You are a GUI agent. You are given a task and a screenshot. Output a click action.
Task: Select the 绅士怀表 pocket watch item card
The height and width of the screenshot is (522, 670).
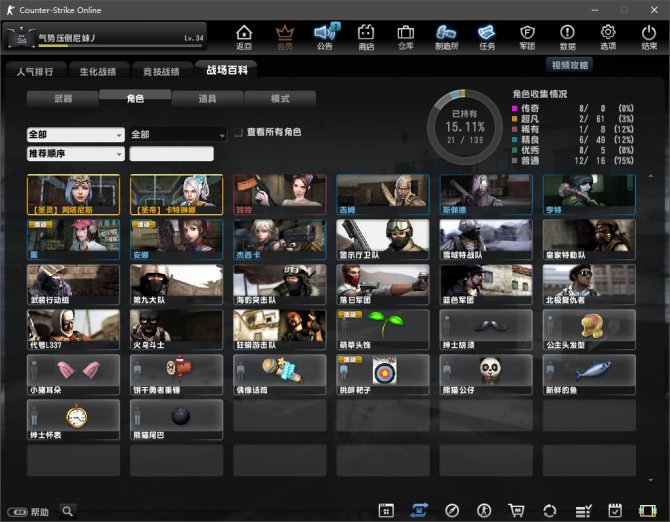73,420
